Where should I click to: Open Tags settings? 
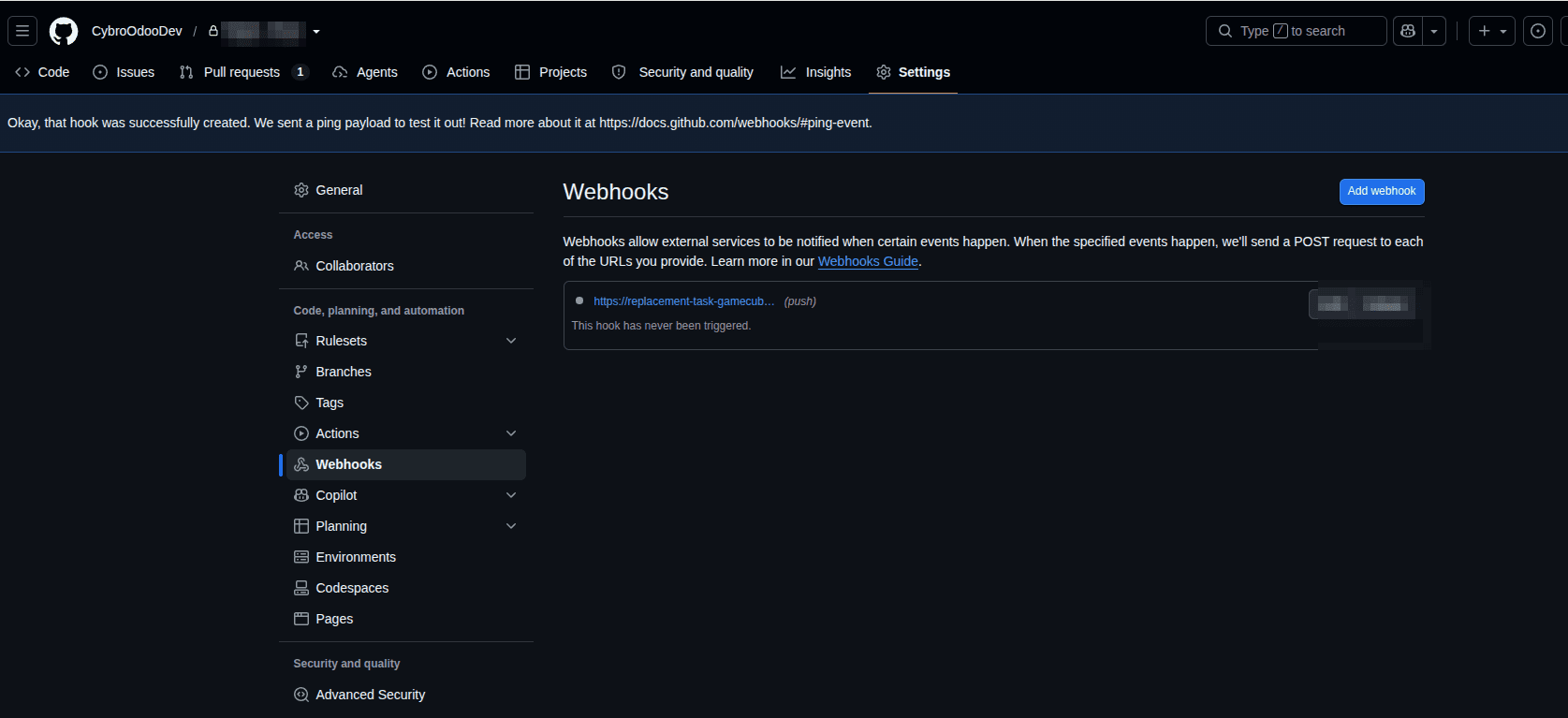406,403
